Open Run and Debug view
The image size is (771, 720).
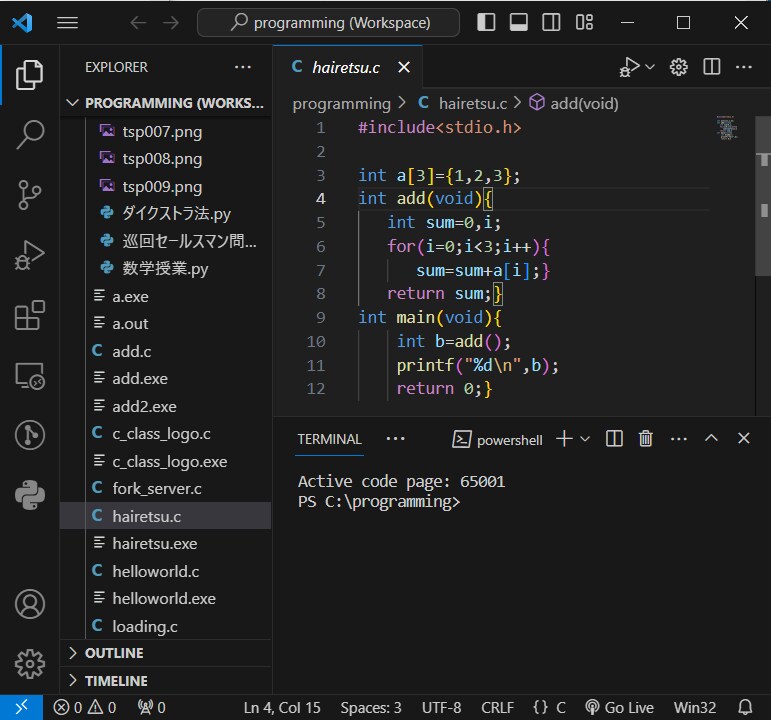tap(30, 255)
